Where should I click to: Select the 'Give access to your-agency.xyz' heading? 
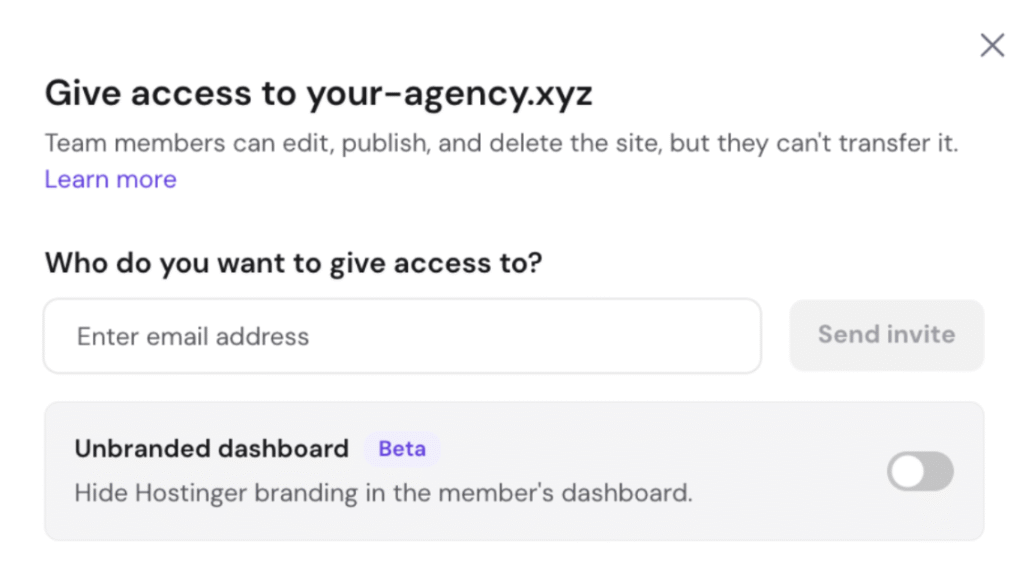[318, 94]
